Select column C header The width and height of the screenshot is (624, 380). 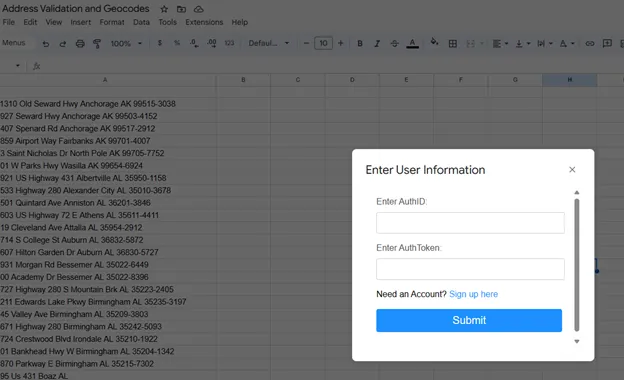click(x=298, y=80)
